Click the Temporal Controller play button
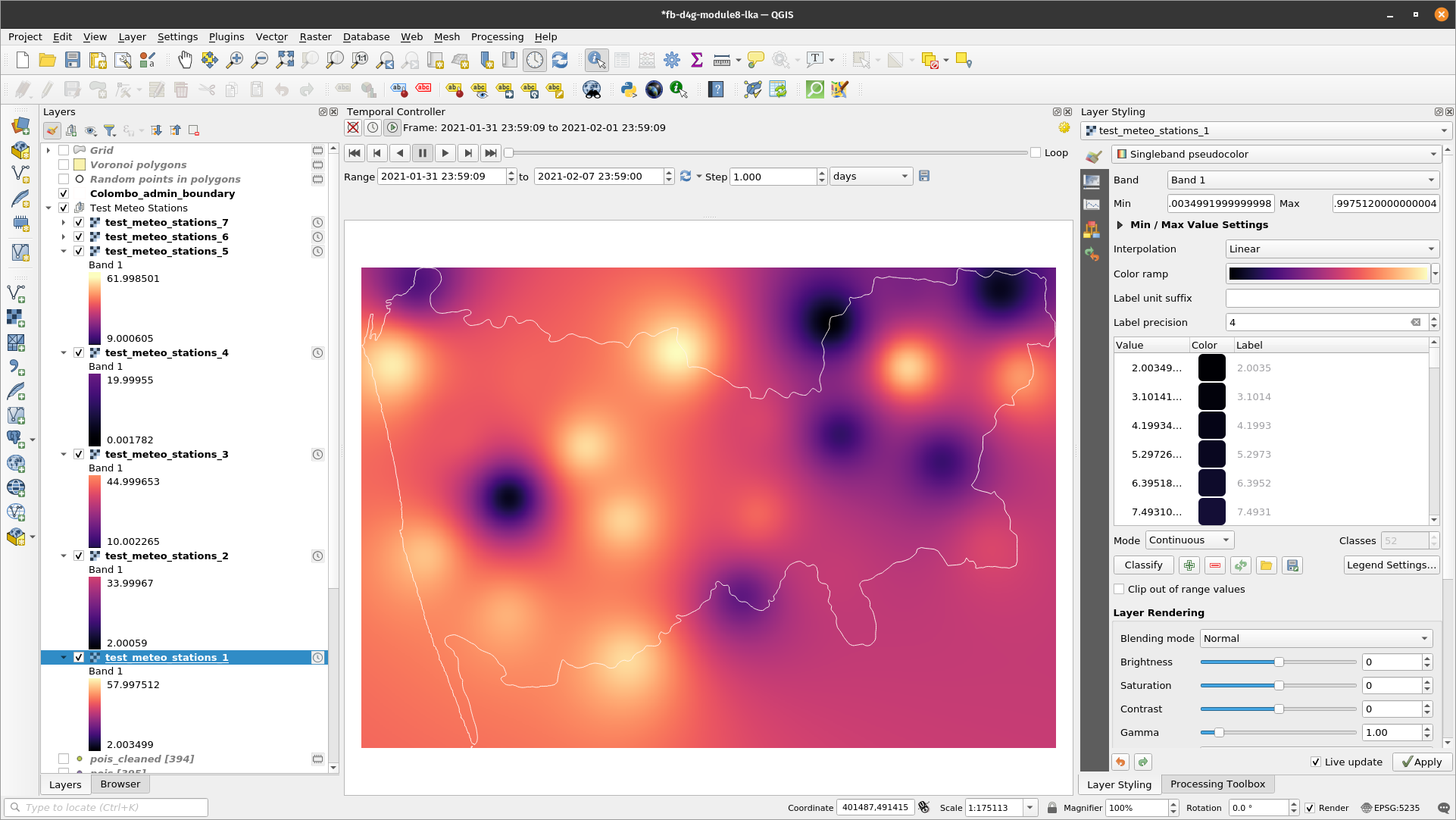Viewport: 1456px width, 820px height. pos(445,152)
